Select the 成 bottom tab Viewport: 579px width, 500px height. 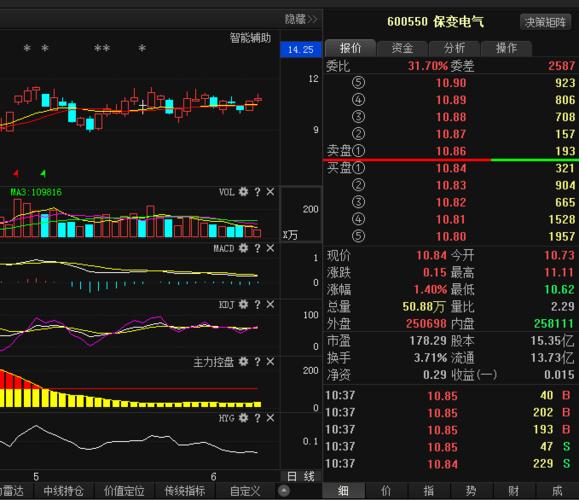coord(557,491)
